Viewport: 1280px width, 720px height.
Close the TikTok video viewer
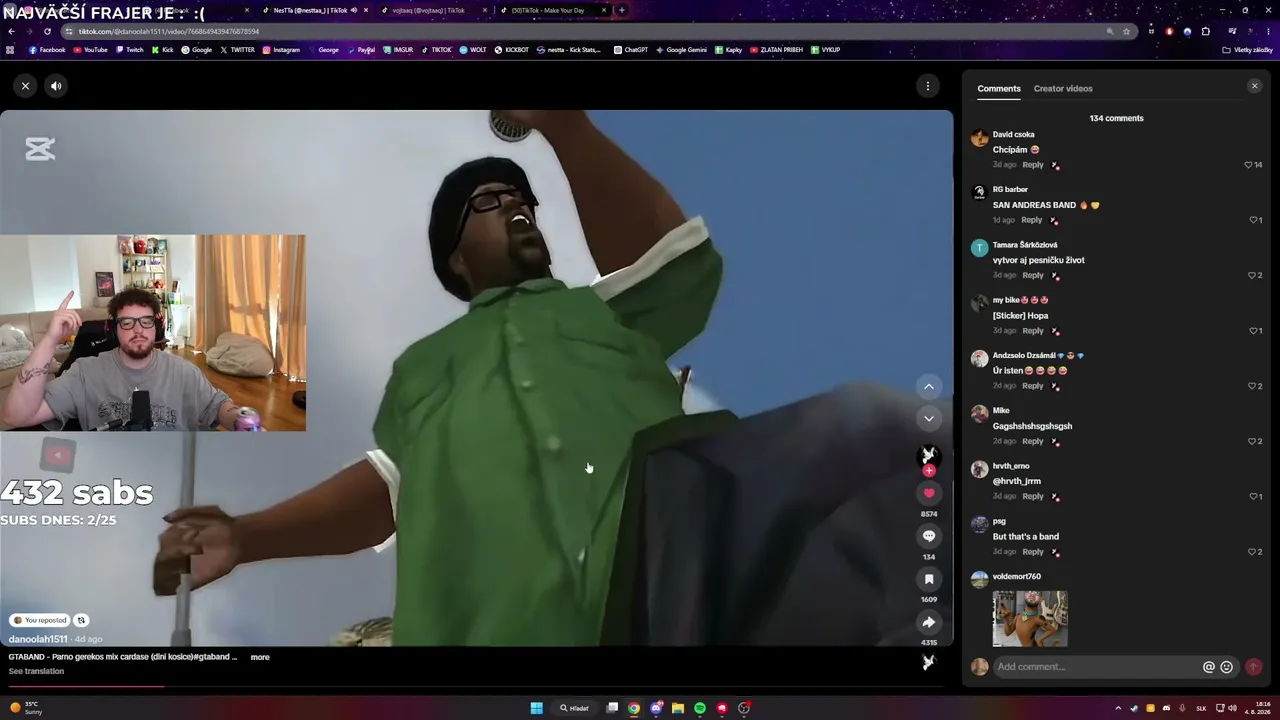26,86
